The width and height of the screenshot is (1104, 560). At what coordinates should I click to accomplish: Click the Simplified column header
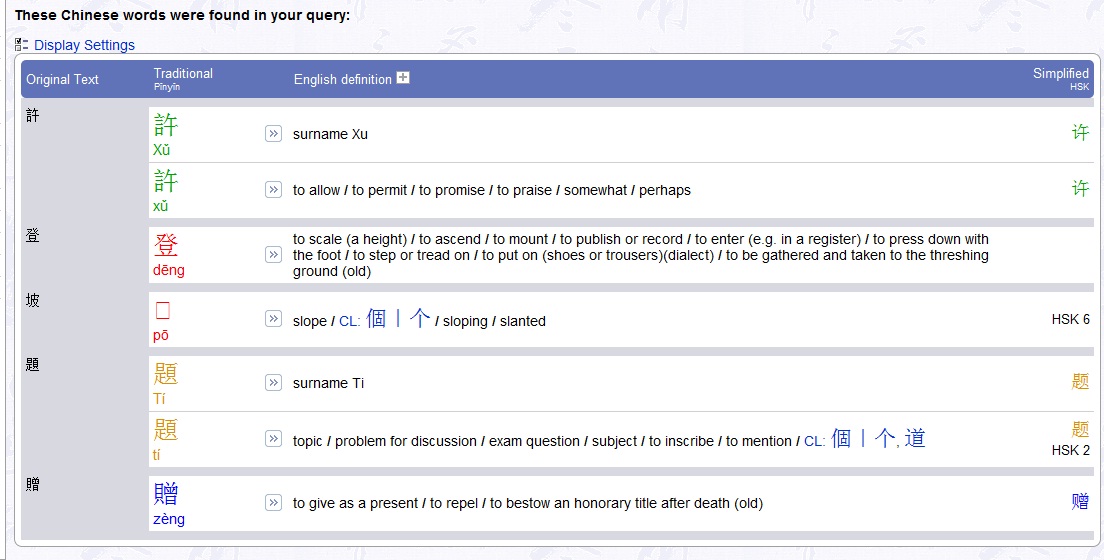1060,73
